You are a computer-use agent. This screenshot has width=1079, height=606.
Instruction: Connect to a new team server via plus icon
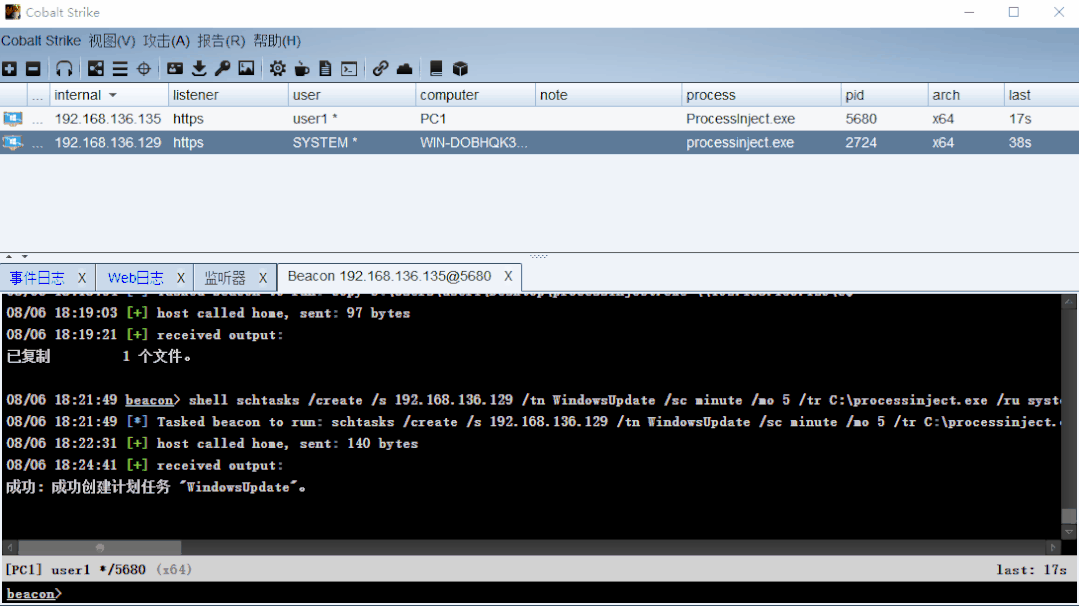[10, 69]
